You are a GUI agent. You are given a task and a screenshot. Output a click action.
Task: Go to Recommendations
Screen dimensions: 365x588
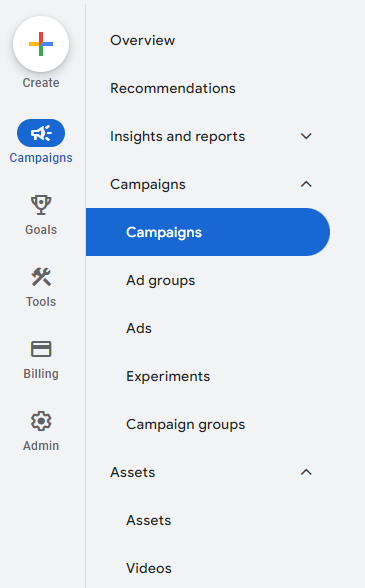tap(173, 88)
